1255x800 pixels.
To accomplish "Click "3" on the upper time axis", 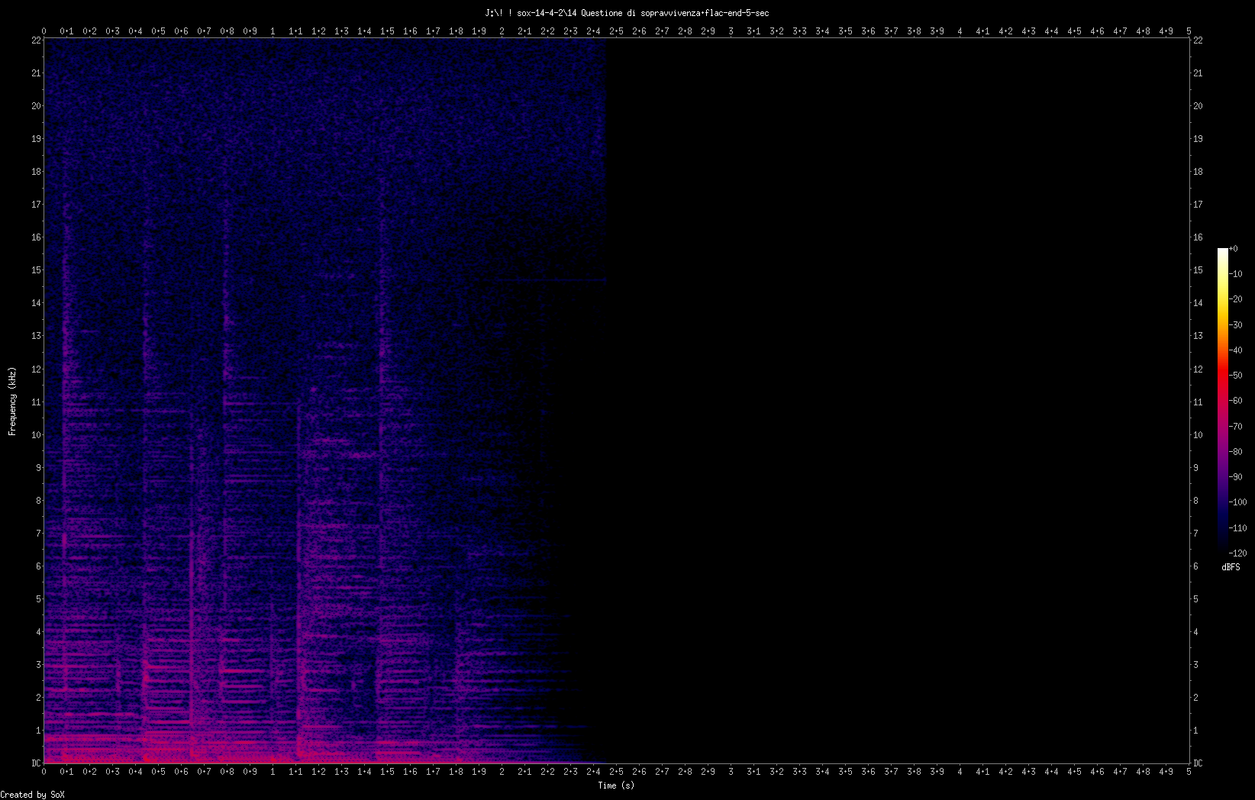I will pyautogui.click(x=731, y=31).
